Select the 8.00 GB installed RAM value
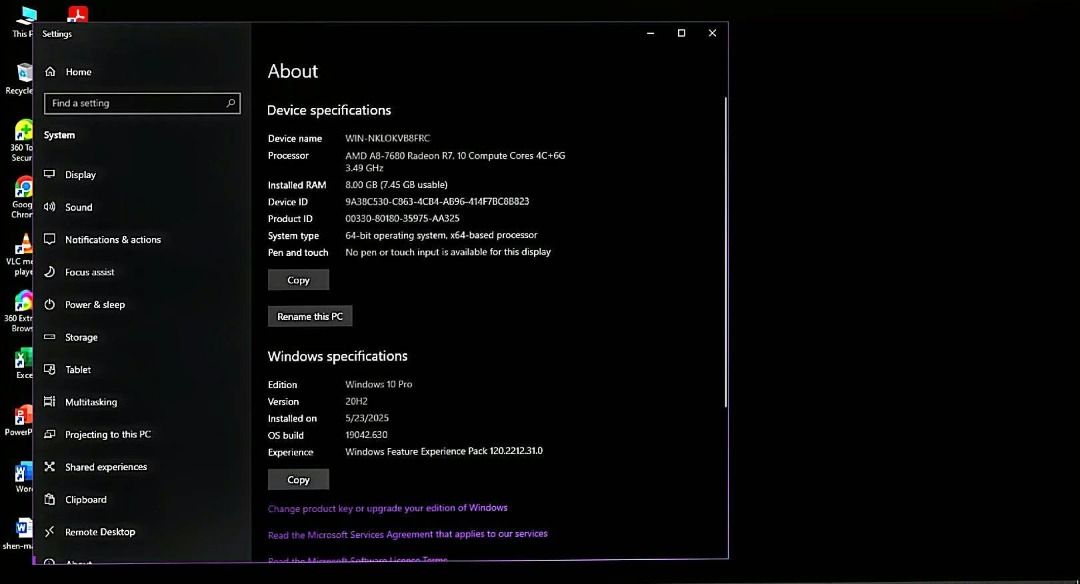1080x584 pixels. tap(396, 185)
